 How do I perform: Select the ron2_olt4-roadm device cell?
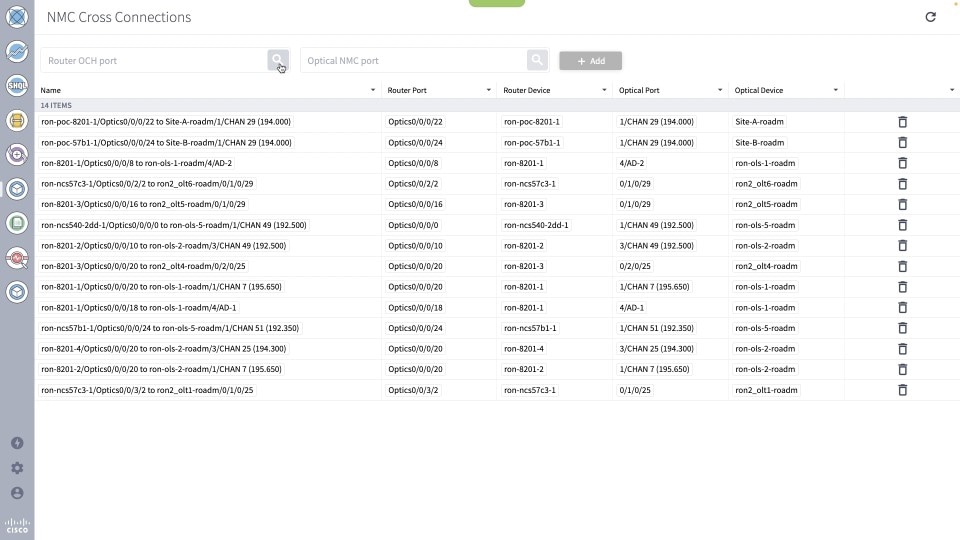[766, 266]
